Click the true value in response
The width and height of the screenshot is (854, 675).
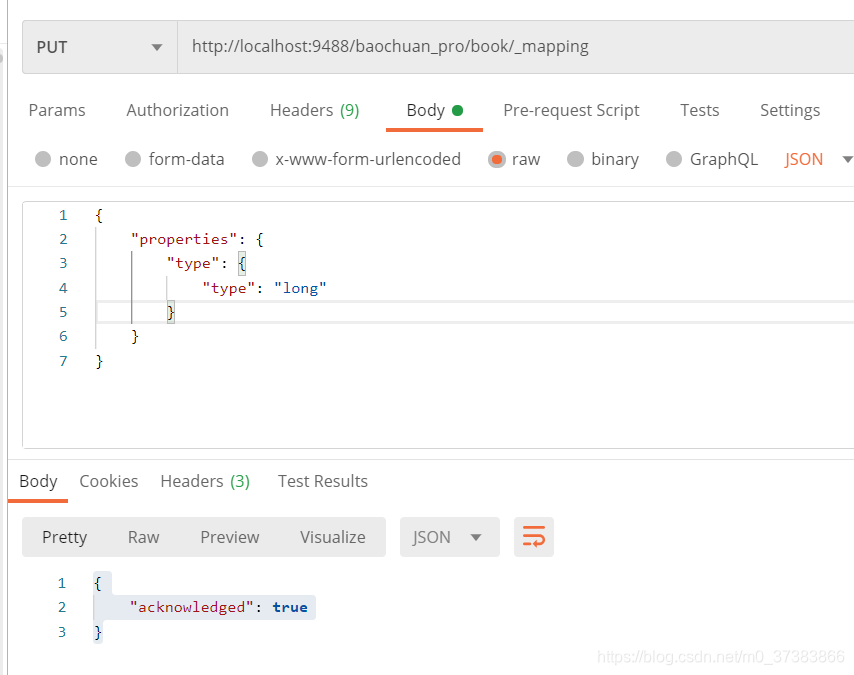[290, 607]
